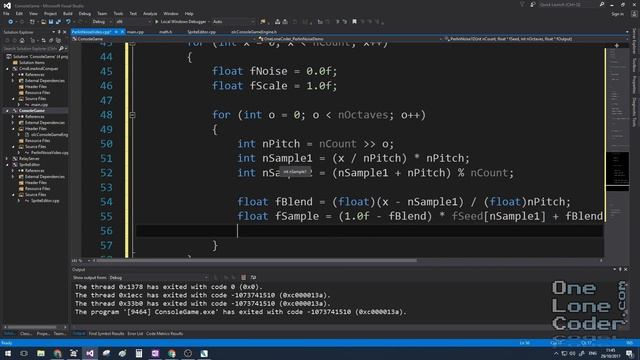Switch to the Find Symbol Results tab
Screen dimensions: 640x360
[x=106, y=334]
